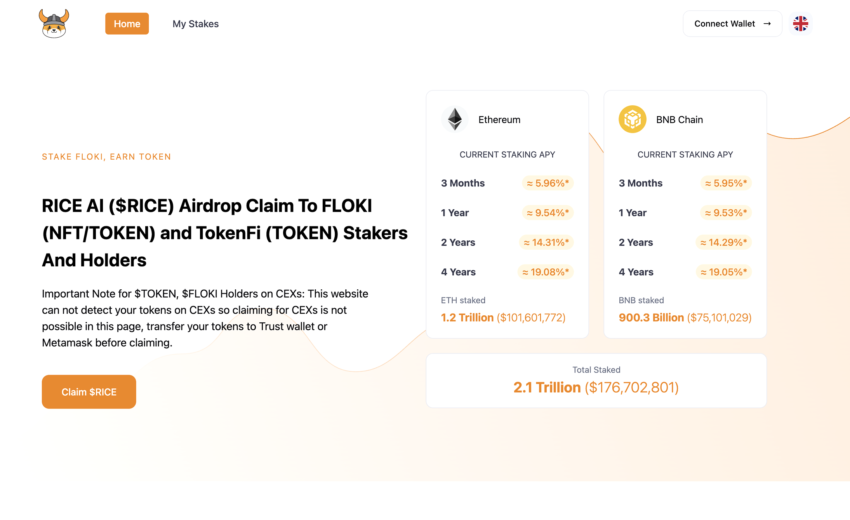Click the RICE AI Airdrop Claim headline

pos(224,233)
